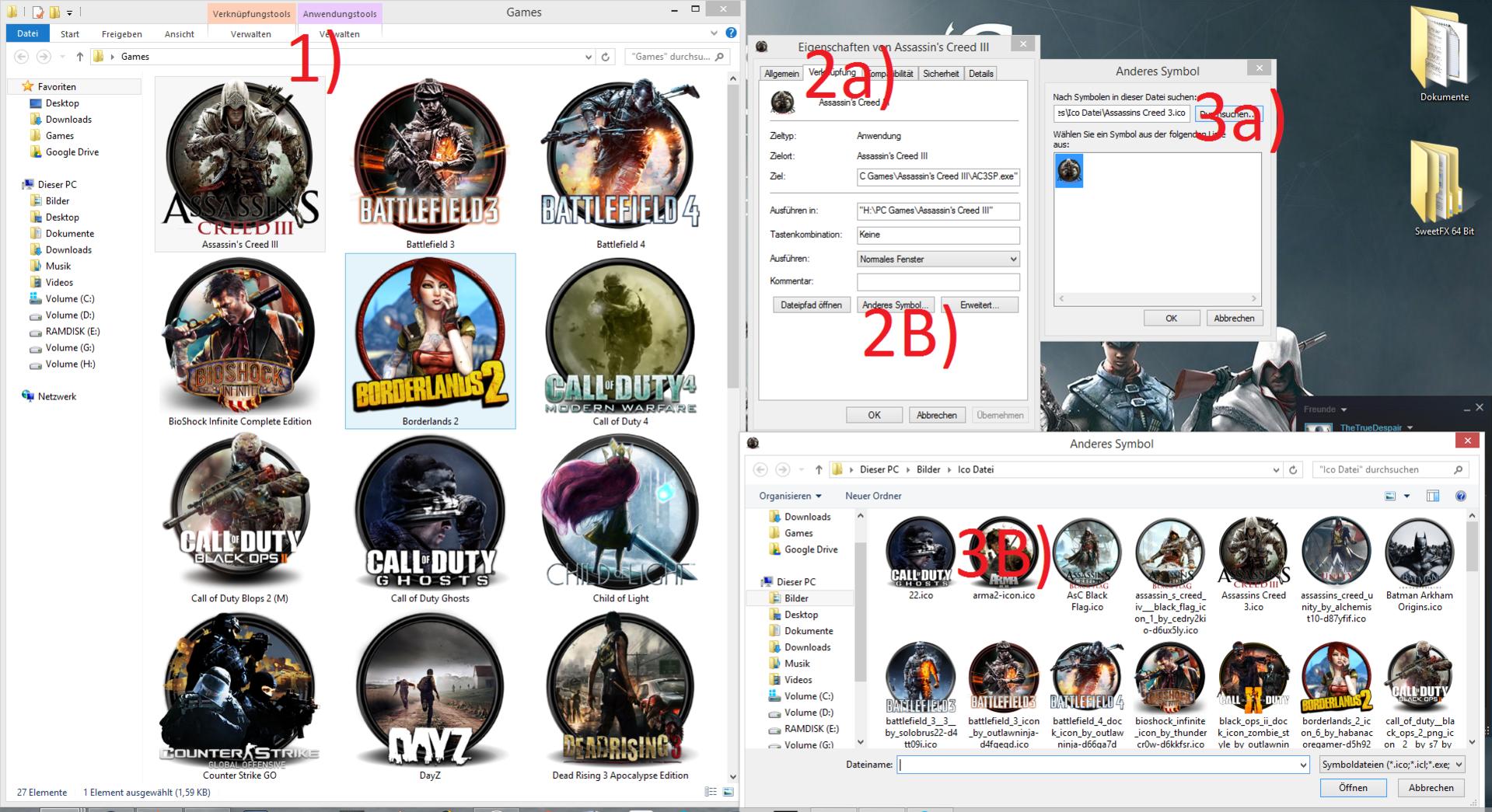Expand the Dateiname history dropdown
The width and height of the screenshot is (1492, 812).
coord(1303,765)
